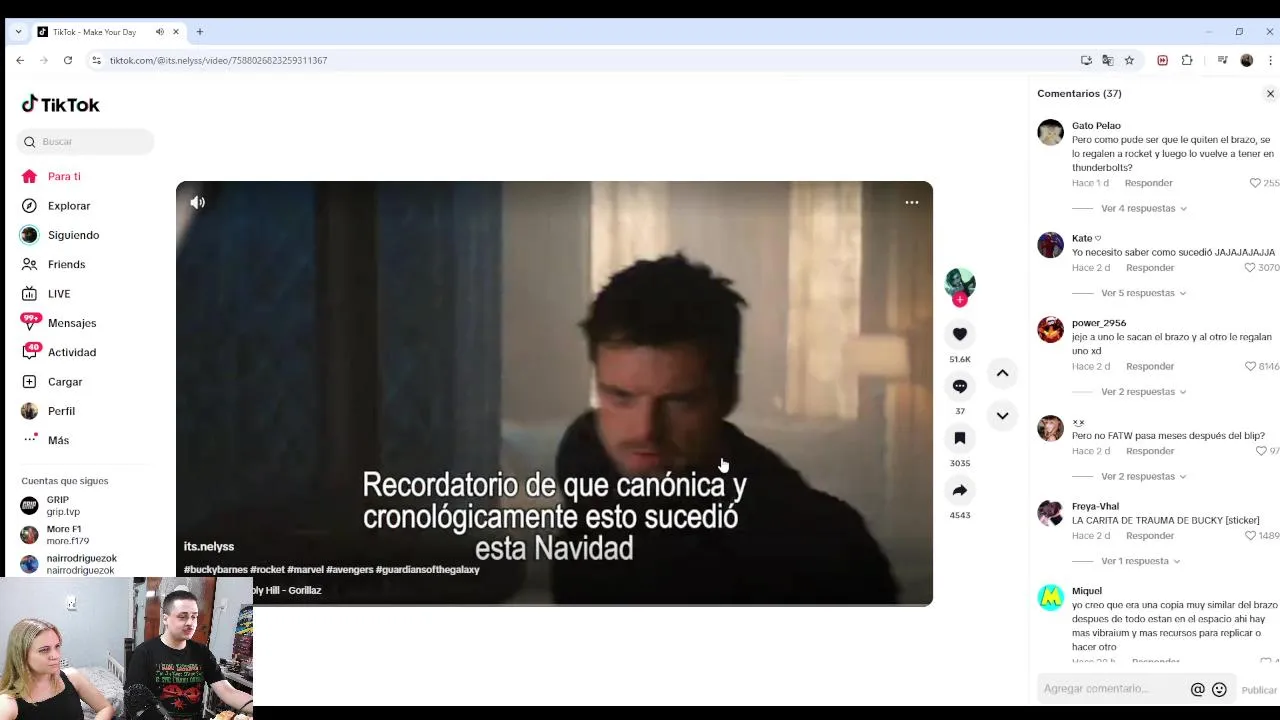Like the video with the heart icon
1280x720 pixels.
tap(960, 334)
